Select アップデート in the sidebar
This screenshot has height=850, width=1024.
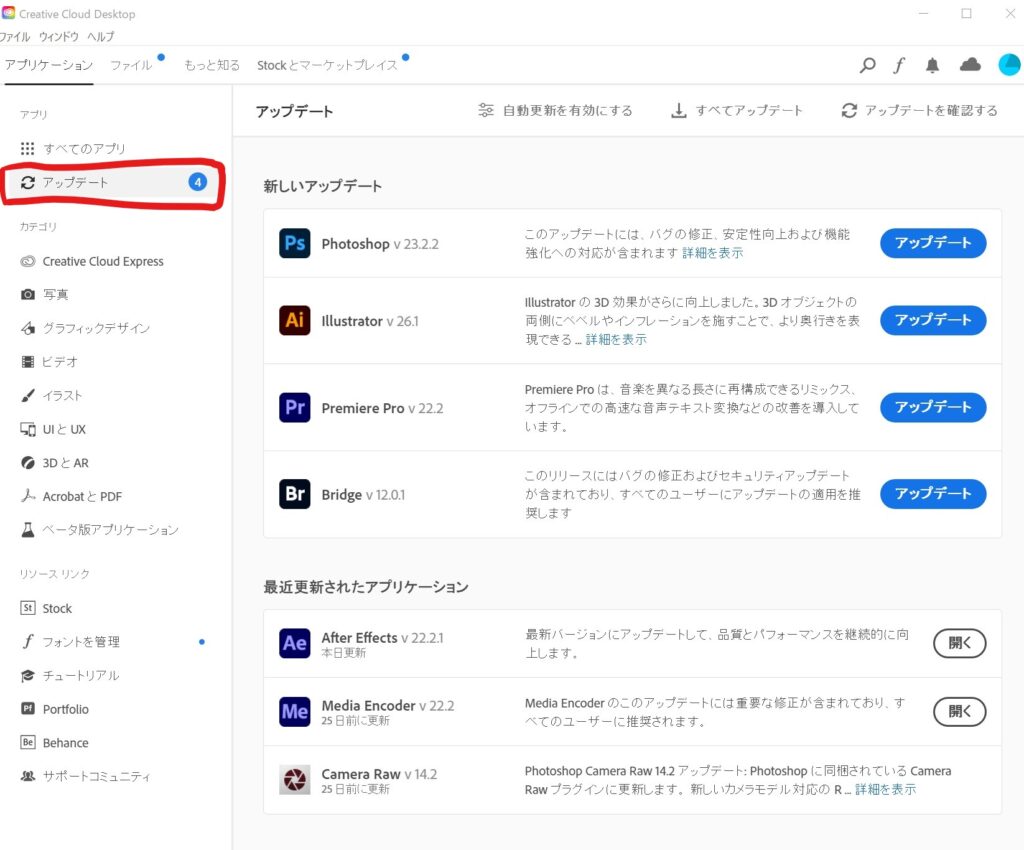114,182
